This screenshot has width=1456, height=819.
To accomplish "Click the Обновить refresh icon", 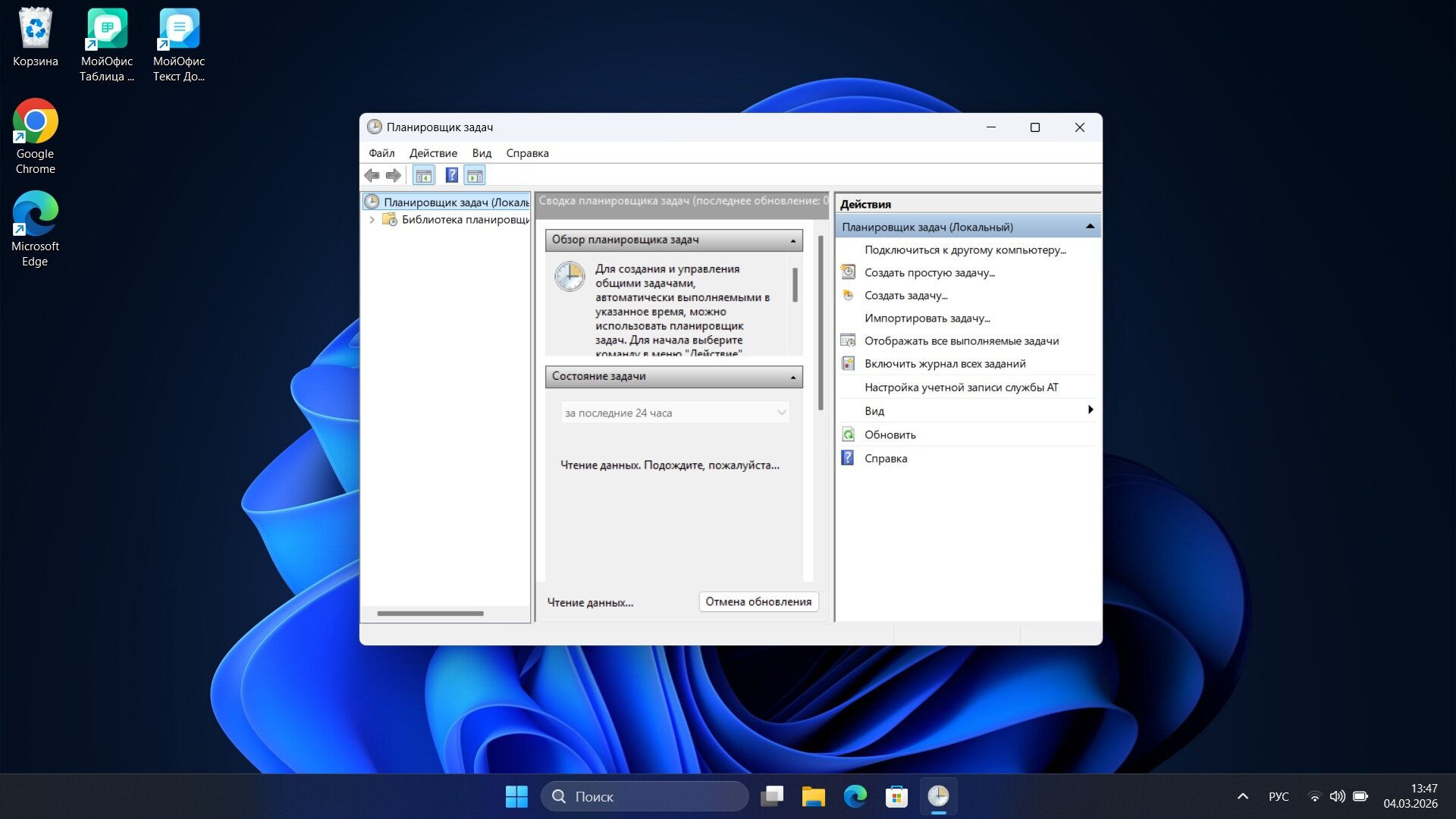I will click(x=849, y=435).
